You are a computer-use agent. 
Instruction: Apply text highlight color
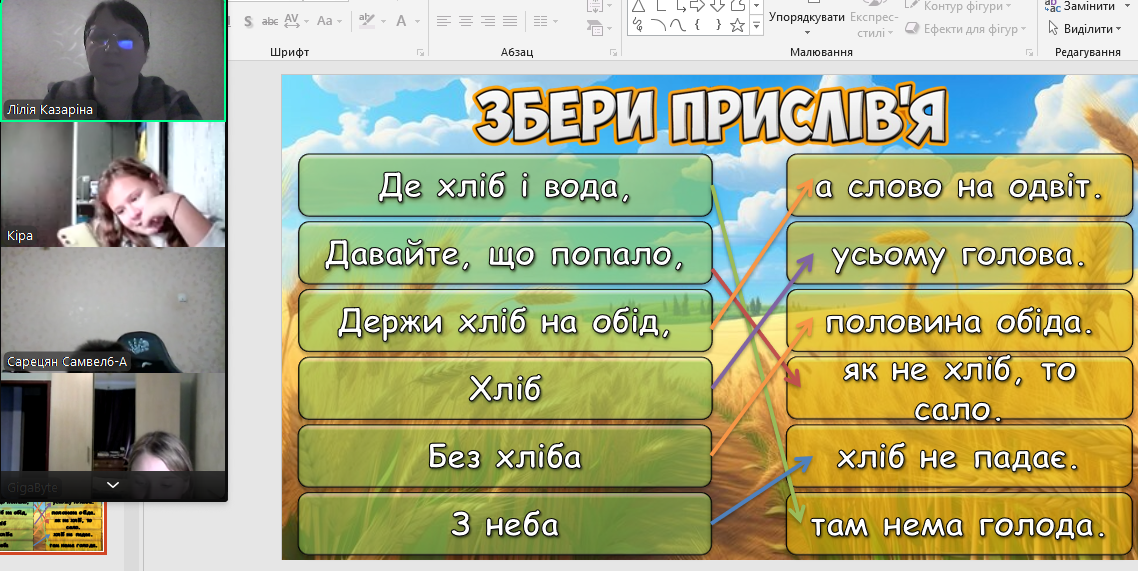click(367, 21)
